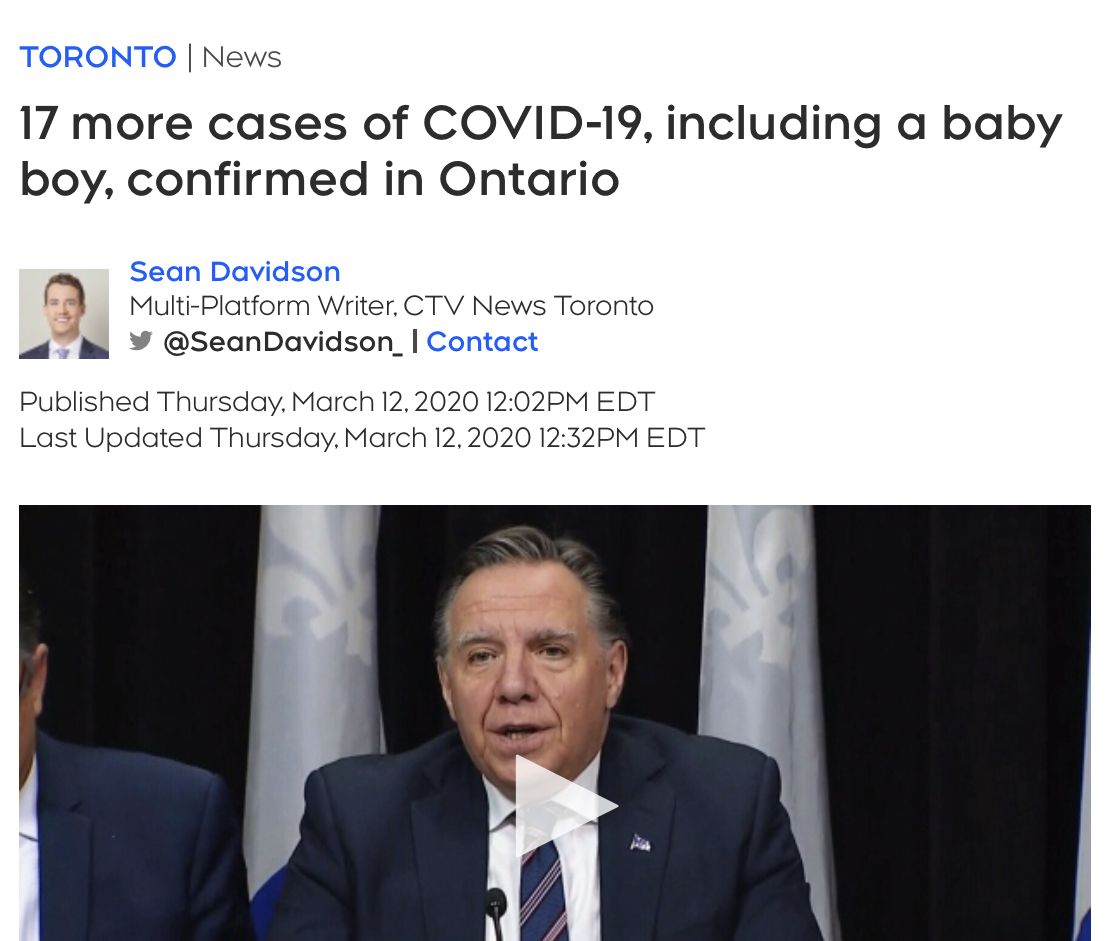Open Sean Davidson's author page link

(235, 271)
